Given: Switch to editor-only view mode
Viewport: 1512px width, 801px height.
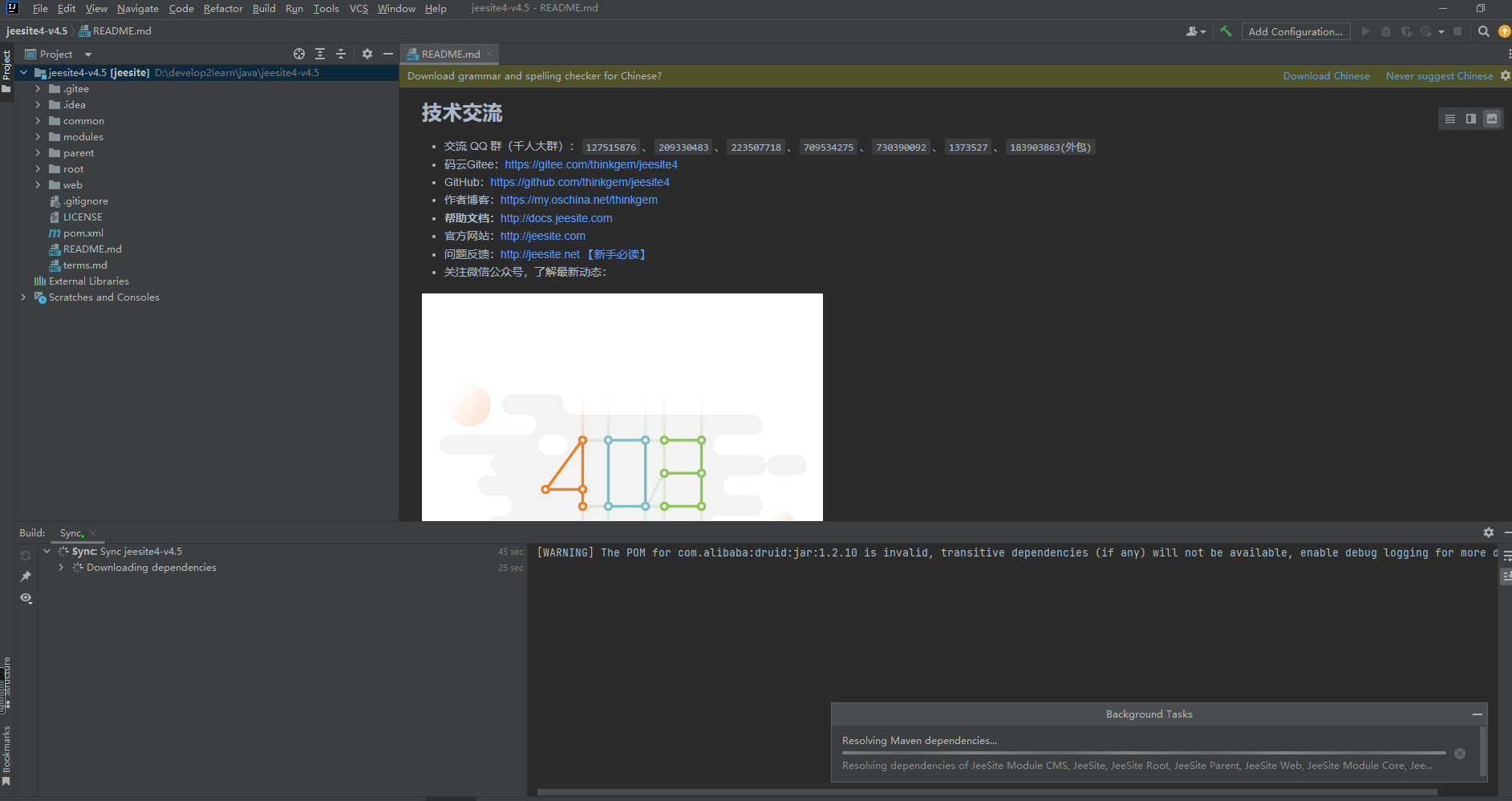Looking at the screenshot, I should pos(1450,119).
